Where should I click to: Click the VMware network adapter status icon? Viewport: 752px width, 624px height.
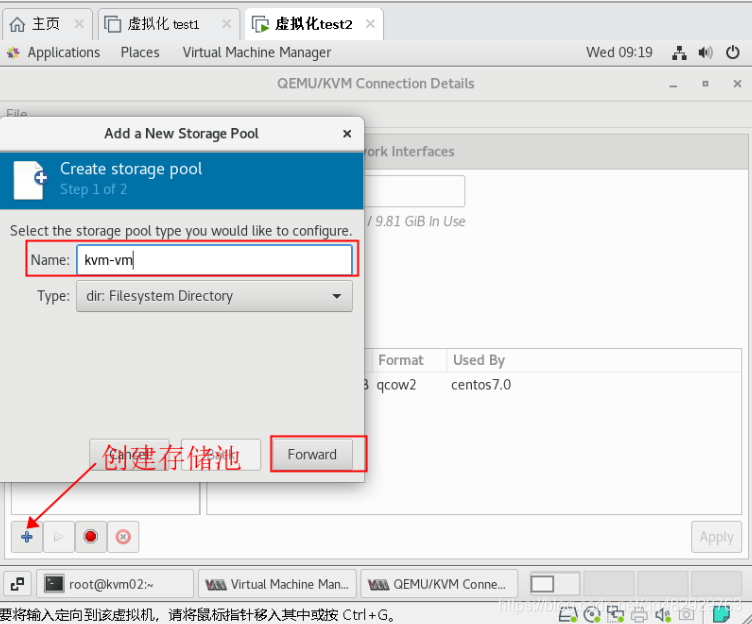point(615,614)
